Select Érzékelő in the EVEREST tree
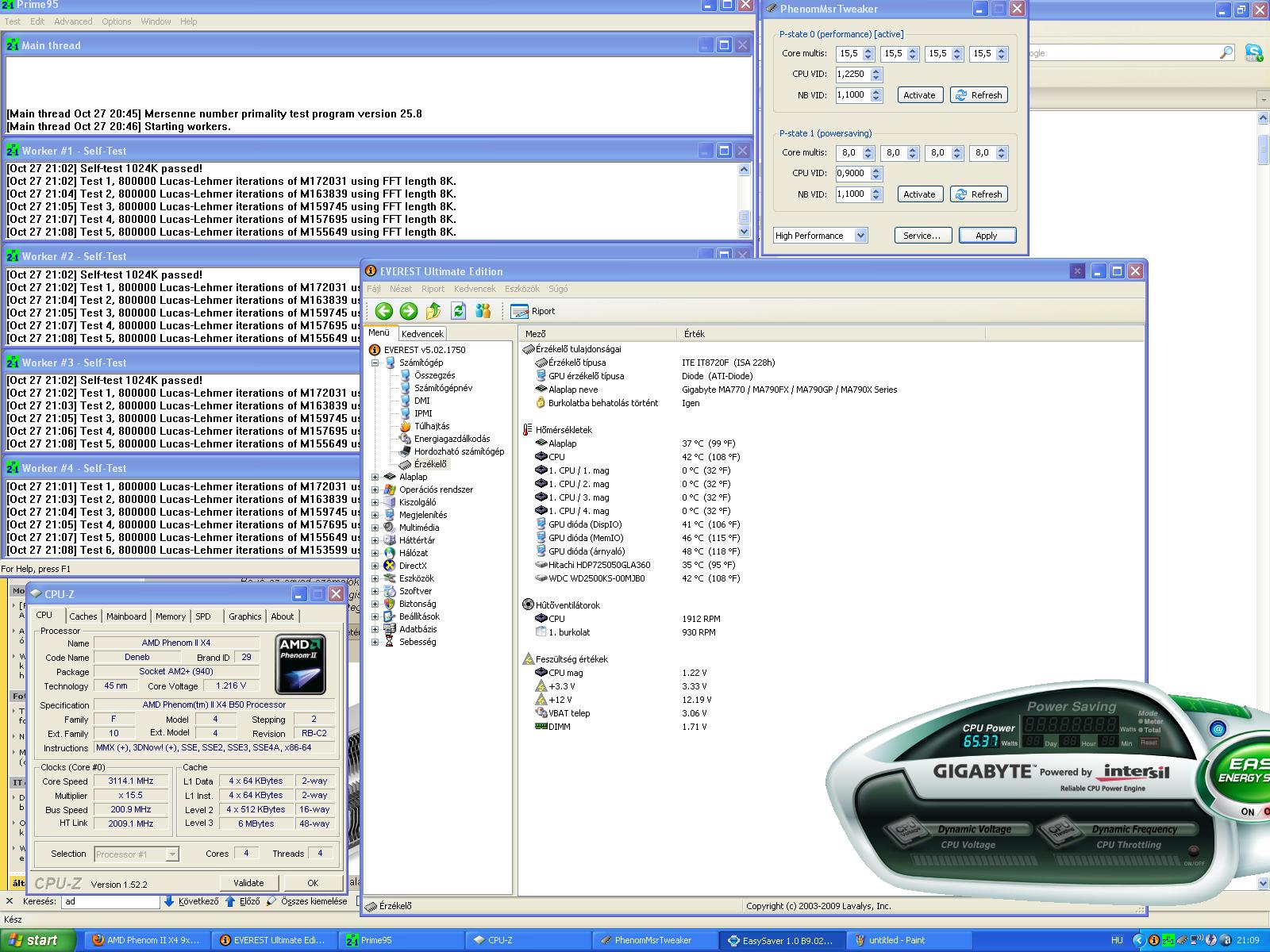Screen dimensions: 1270x952 pos(430,464)
